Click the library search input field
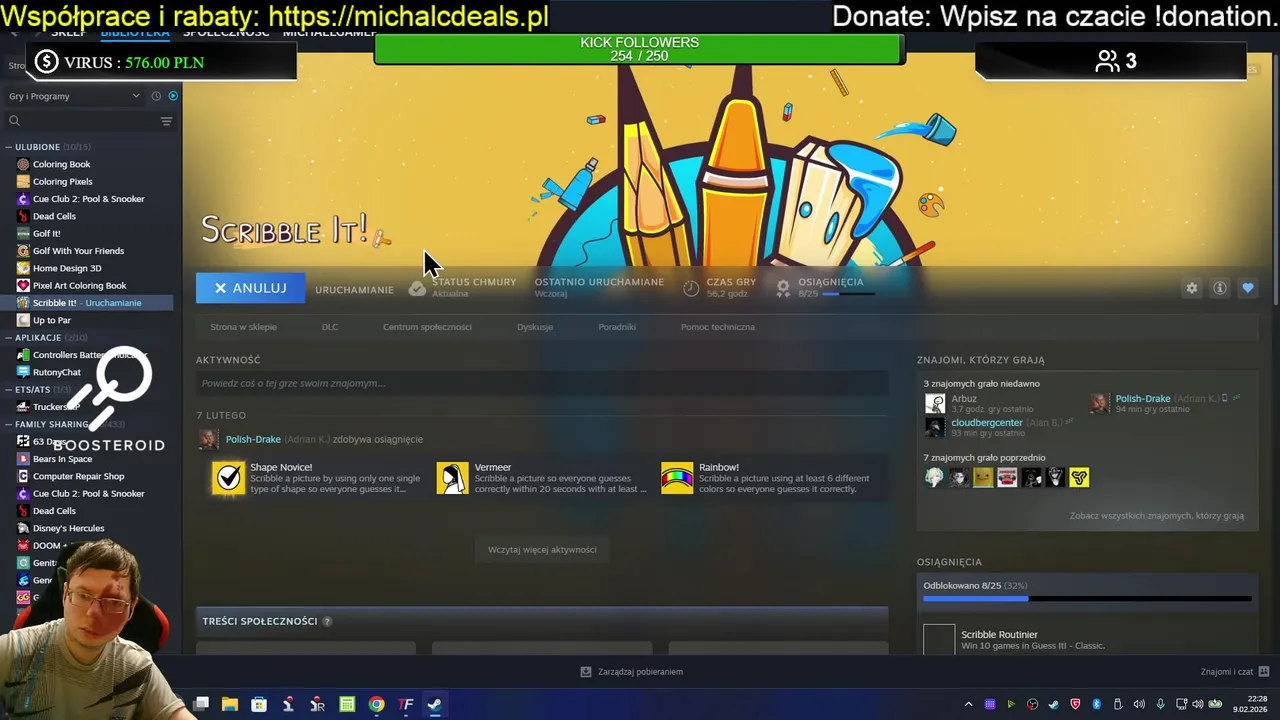This screenshot has width=1280, height=720. (x=90, y=121)
